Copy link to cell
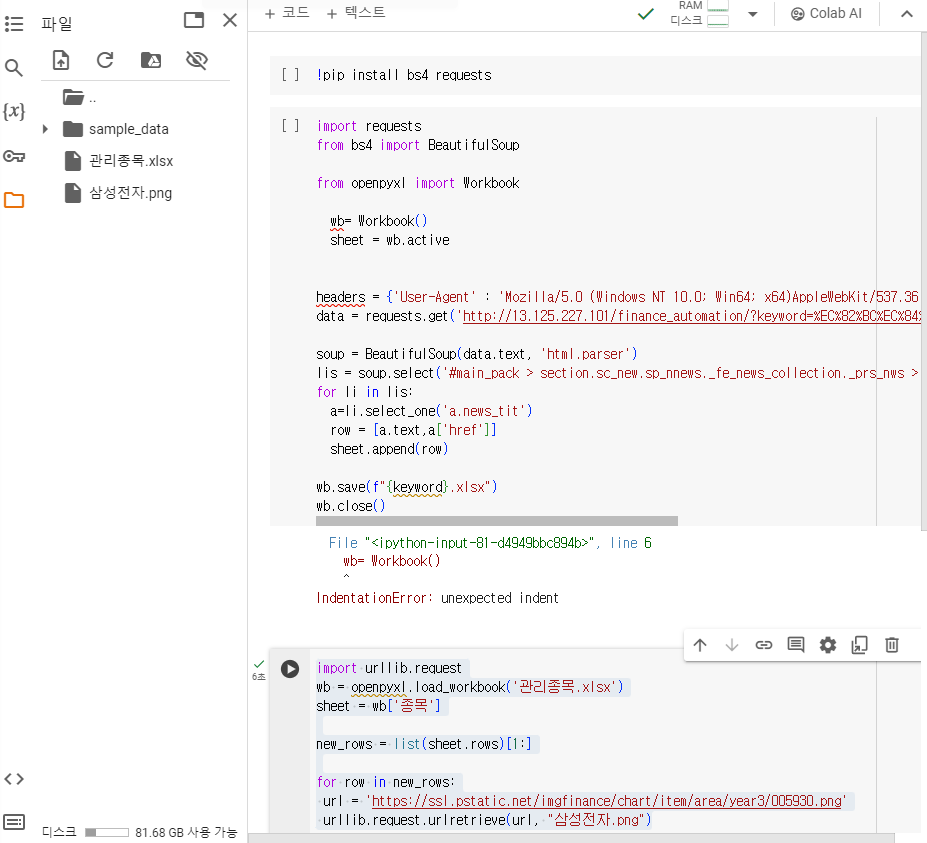 coord(764,645)
